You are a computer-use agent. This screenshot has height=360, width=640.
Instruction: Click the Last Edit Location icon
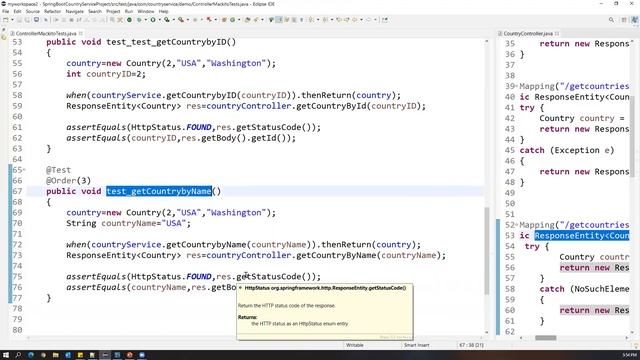339,20
